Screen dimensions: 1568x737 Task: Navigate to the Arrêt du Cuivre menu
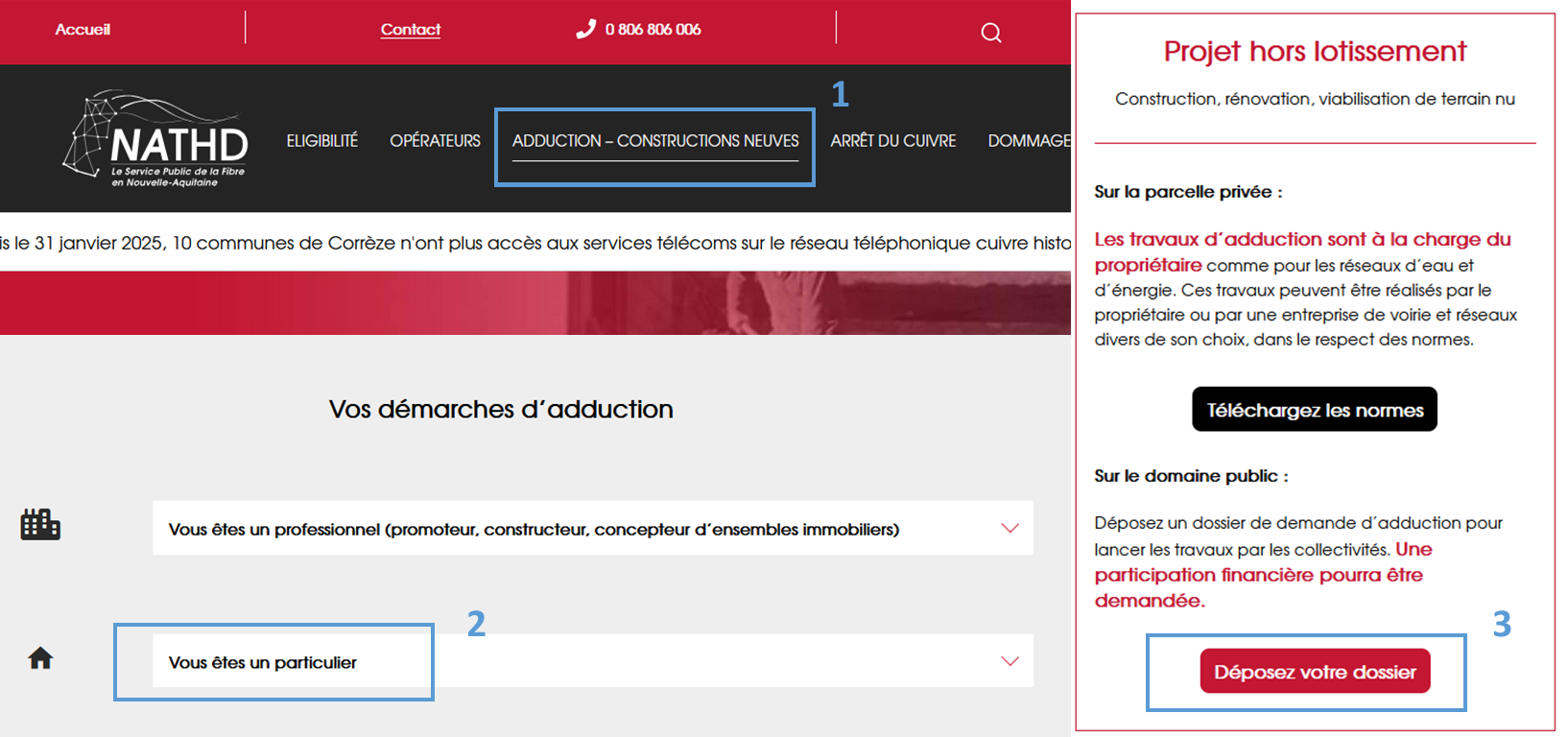pos(893,141)
